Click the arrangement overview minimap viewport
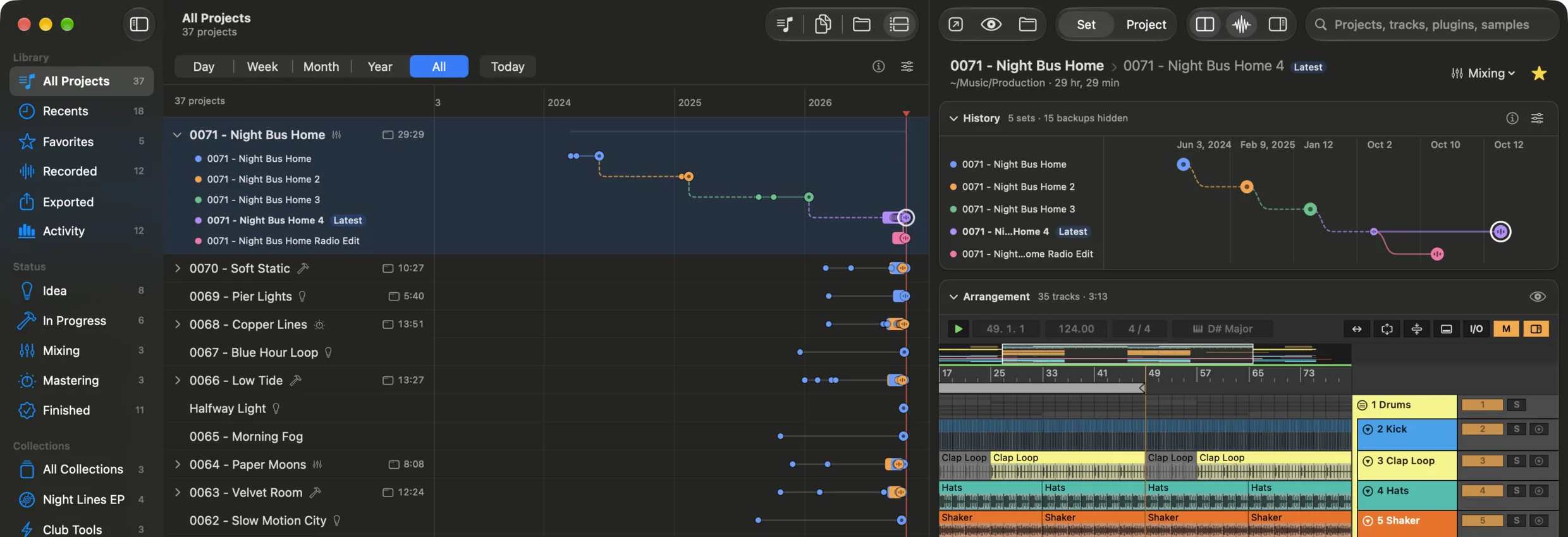The width and height of the screenshot is (1568, 537). 1127,354
